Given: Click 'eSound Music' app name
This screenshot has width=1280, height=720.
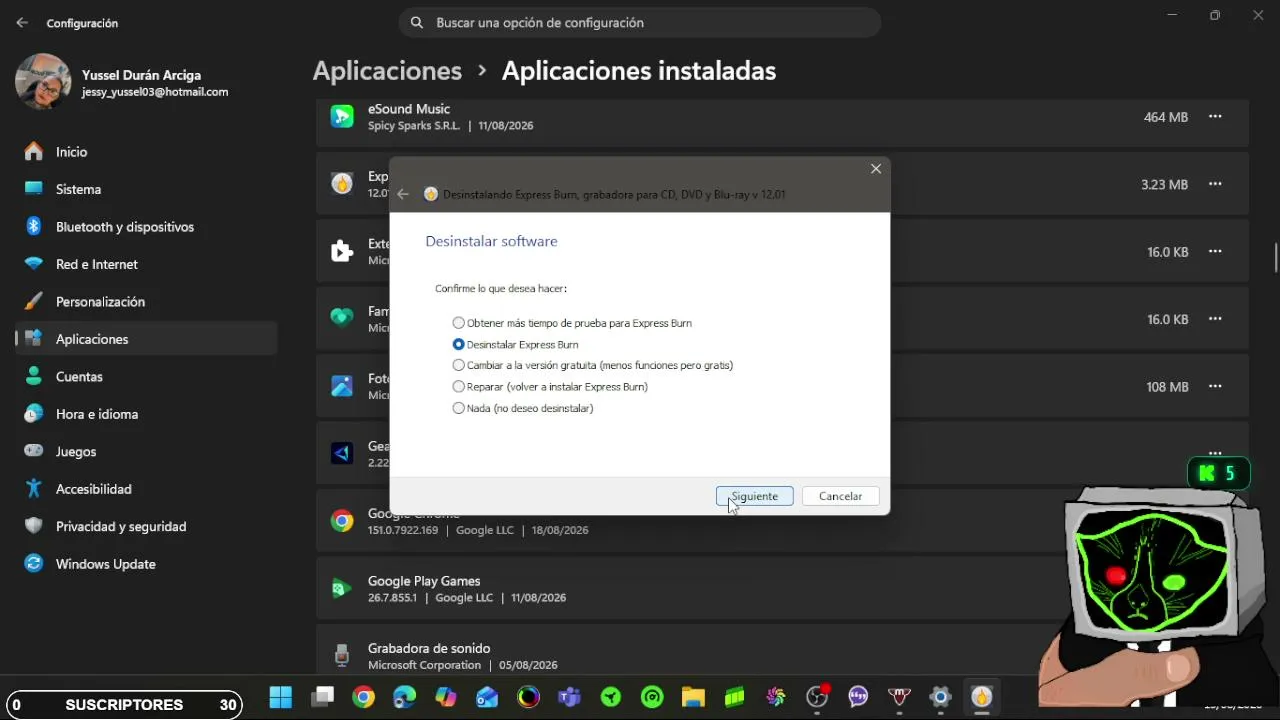Looking at the screenshot, I should [409, 109].
